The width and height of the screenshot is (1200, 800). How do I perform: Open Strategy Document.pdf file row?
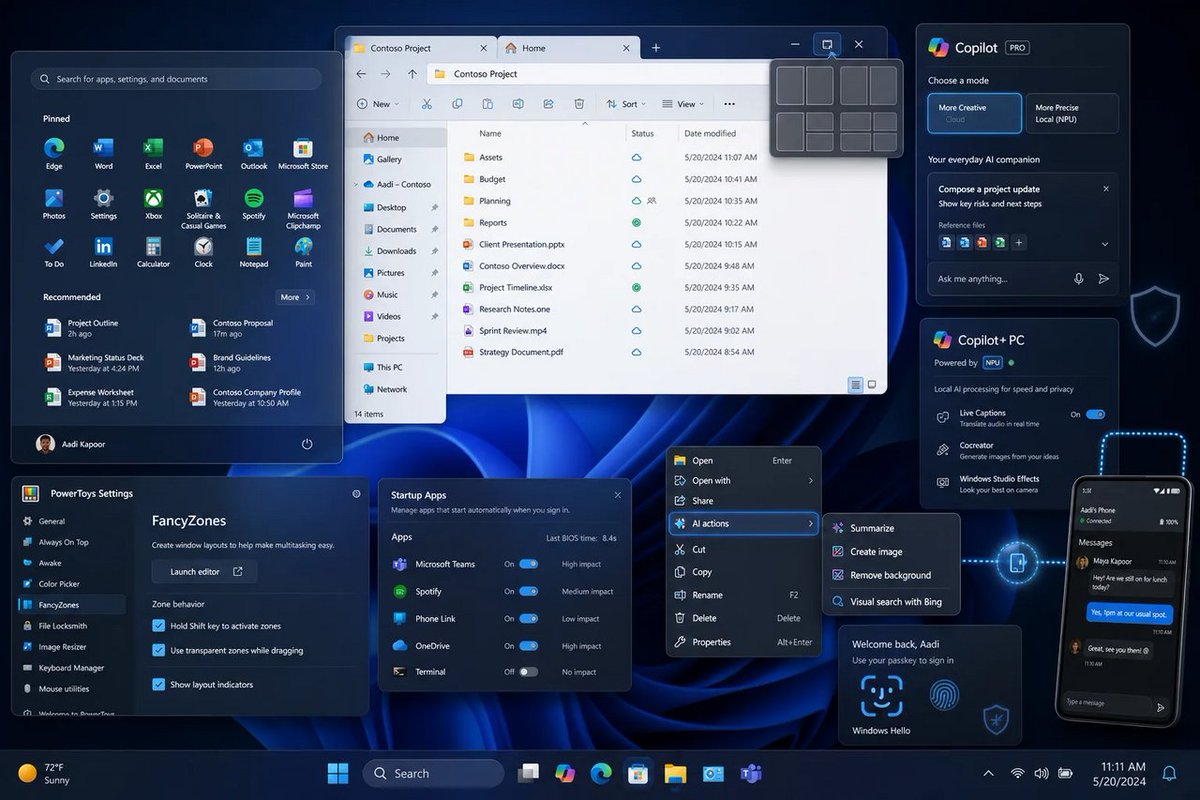tap(664, 352)
